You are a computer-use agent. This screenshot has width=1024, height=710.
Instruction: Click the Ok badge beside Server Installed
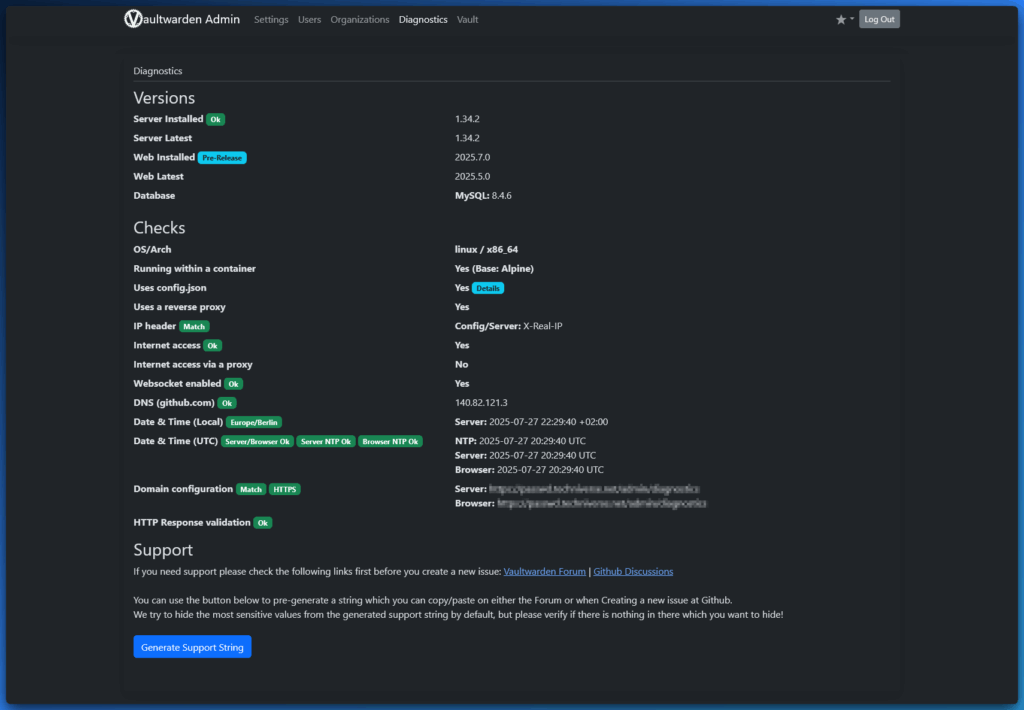(x=216, y=120)
